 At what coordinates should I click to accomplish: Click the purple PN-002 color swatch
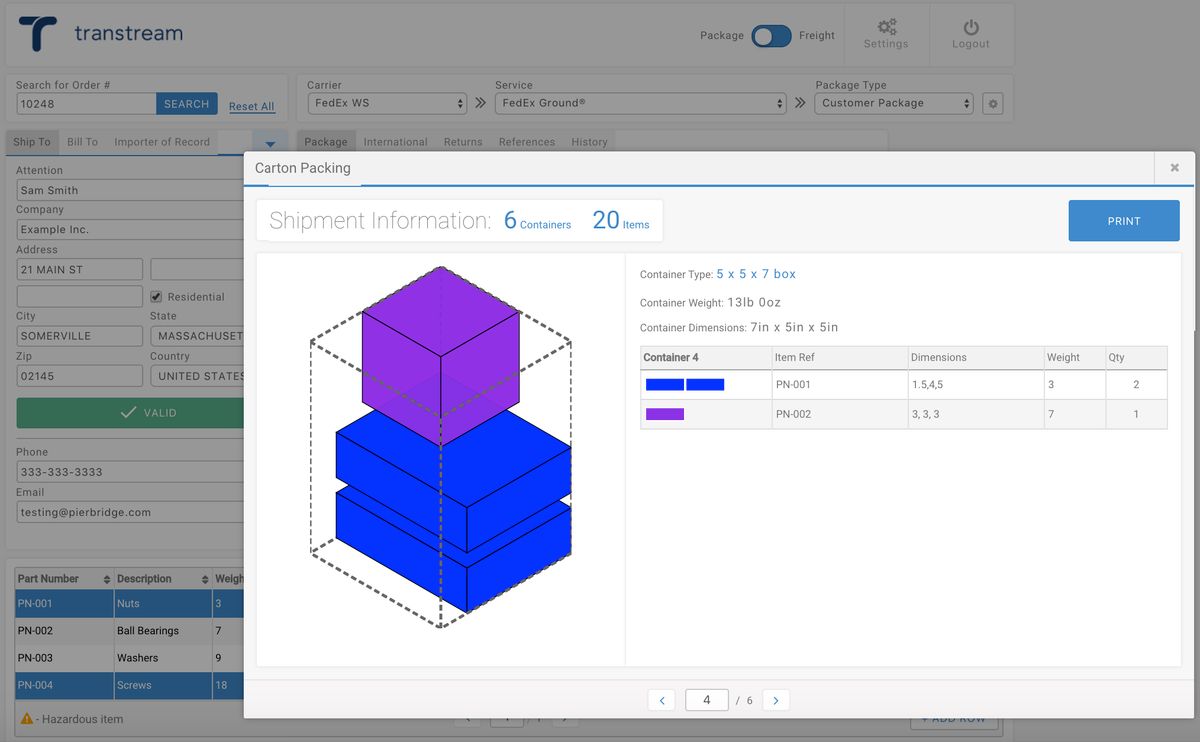pyautogui.click(x=665, y=414)
